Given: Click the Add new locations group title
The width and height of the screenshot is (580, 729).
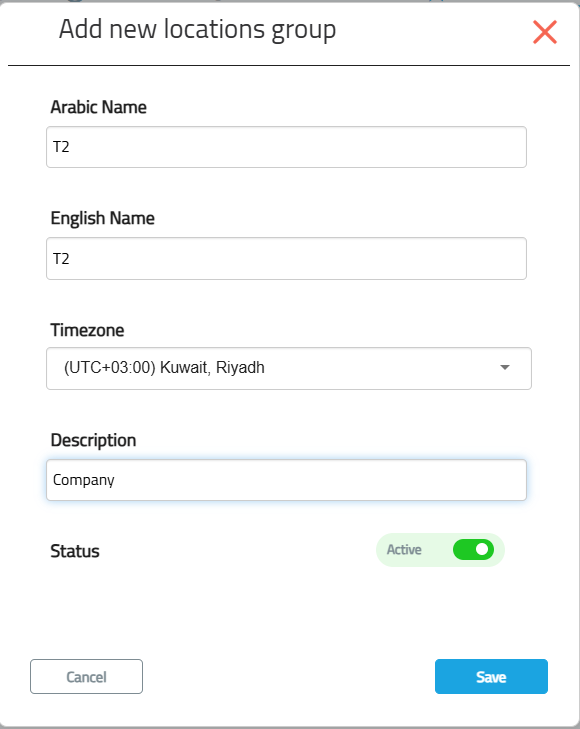Looking at the screenshot, I should pyautogui.click(x=198, y=29).
